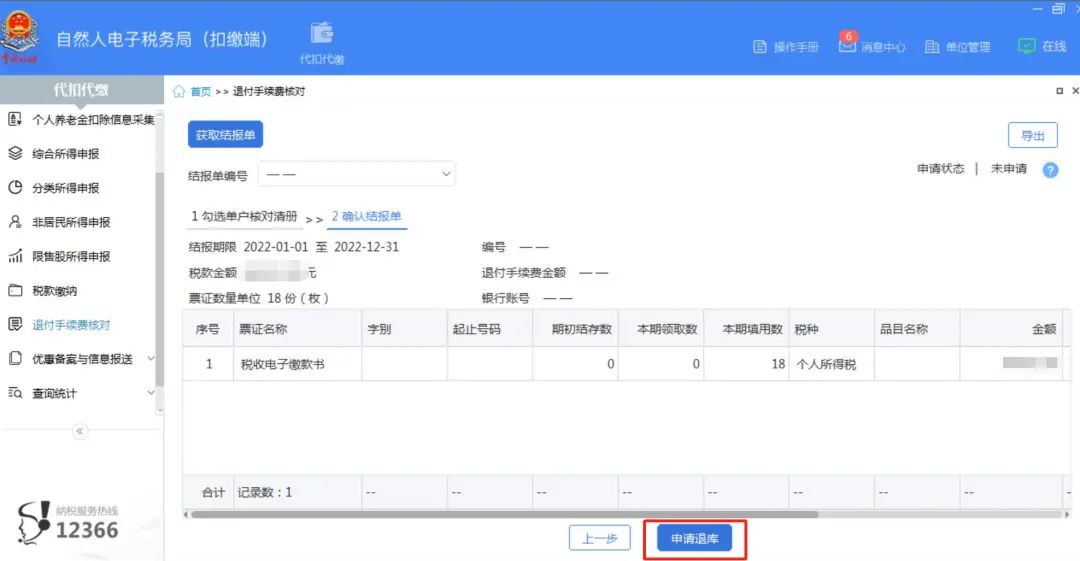The image size is (1080, 561).
Task: Click the blue help question mark icon
Action: (x=1050, y=170)
